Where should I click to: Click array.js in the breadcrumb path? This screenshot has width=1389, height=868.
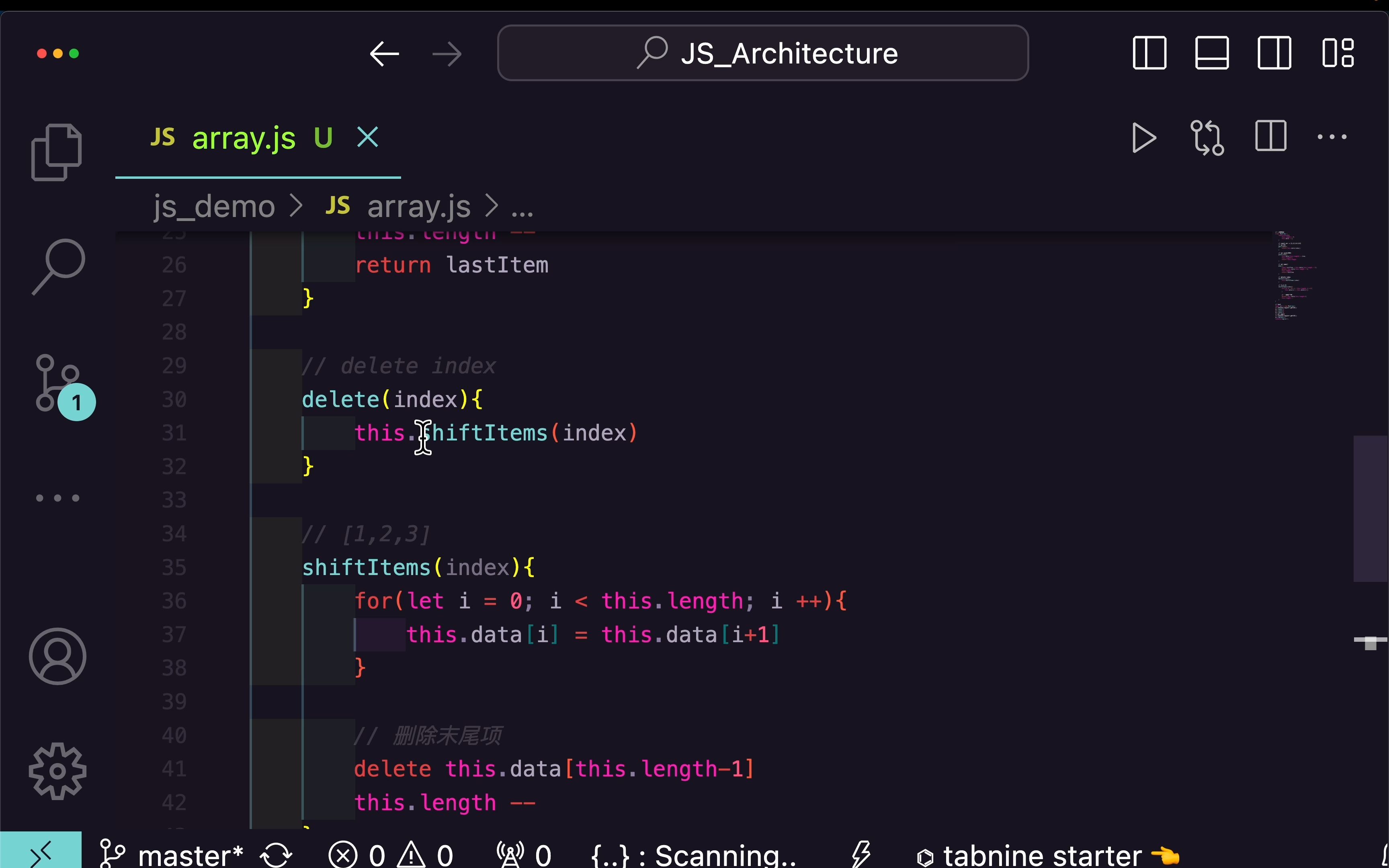click(x=418, y=206)
